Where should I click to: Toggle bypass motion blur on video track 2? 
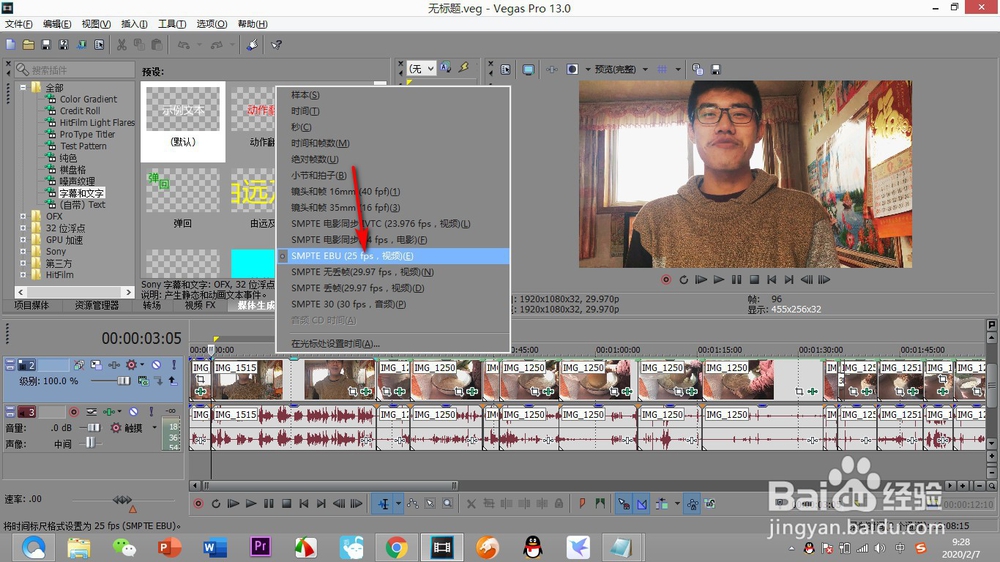pyautogui.click(x=78, y=365)
